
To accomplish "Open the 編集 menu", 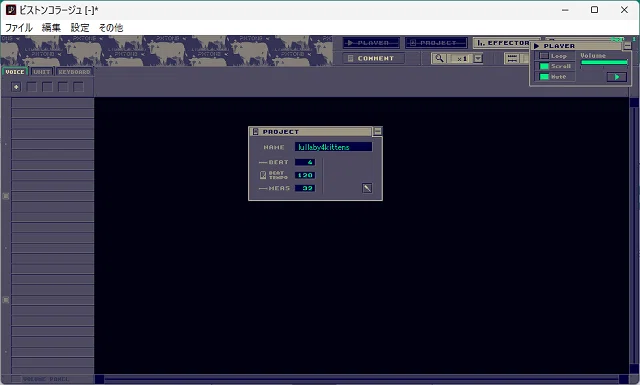I will tap(51, 28).
